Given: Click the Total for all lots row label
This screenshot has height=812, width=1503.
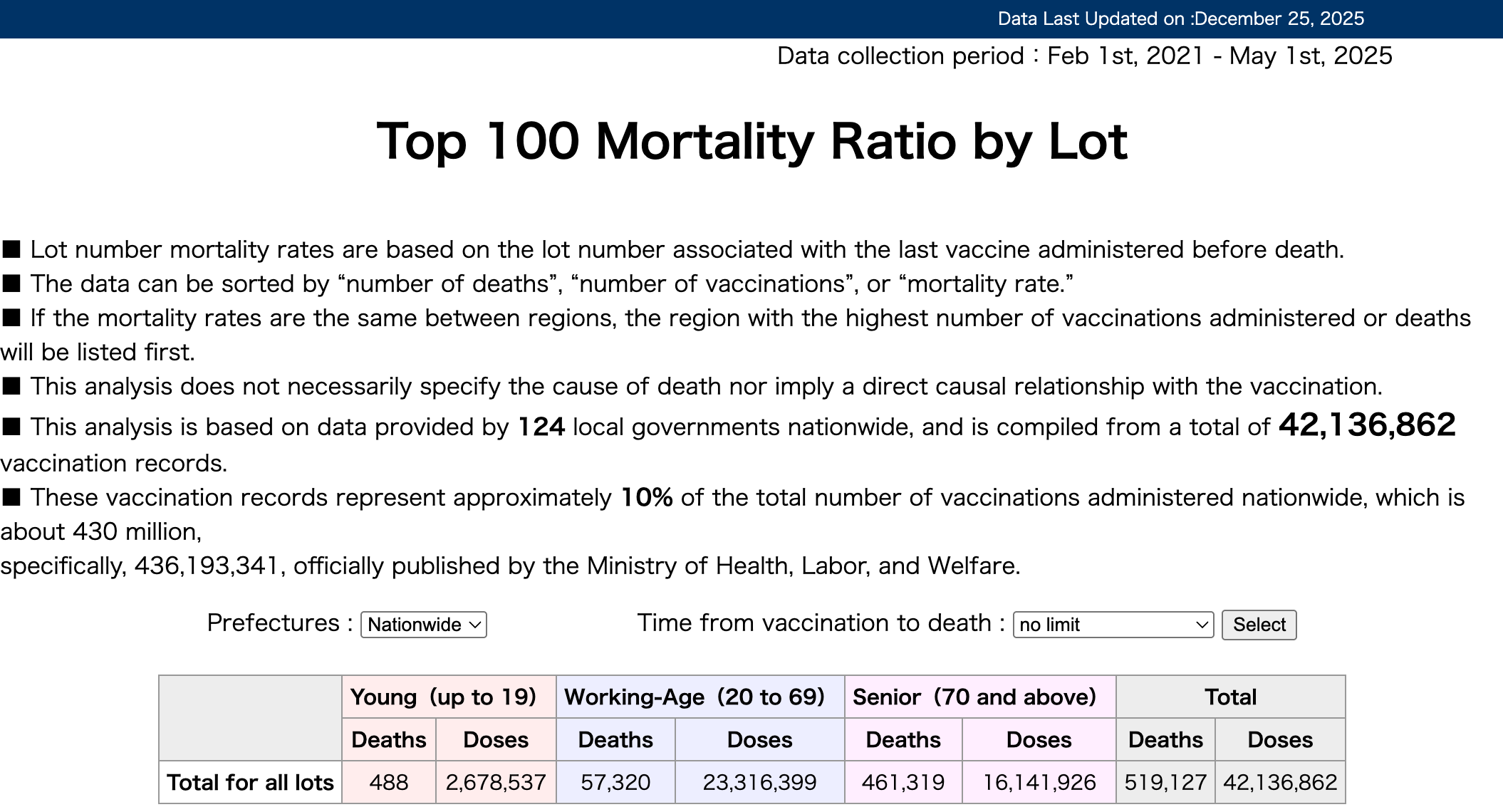Looking at the screenshot, I should pos(250,782).
